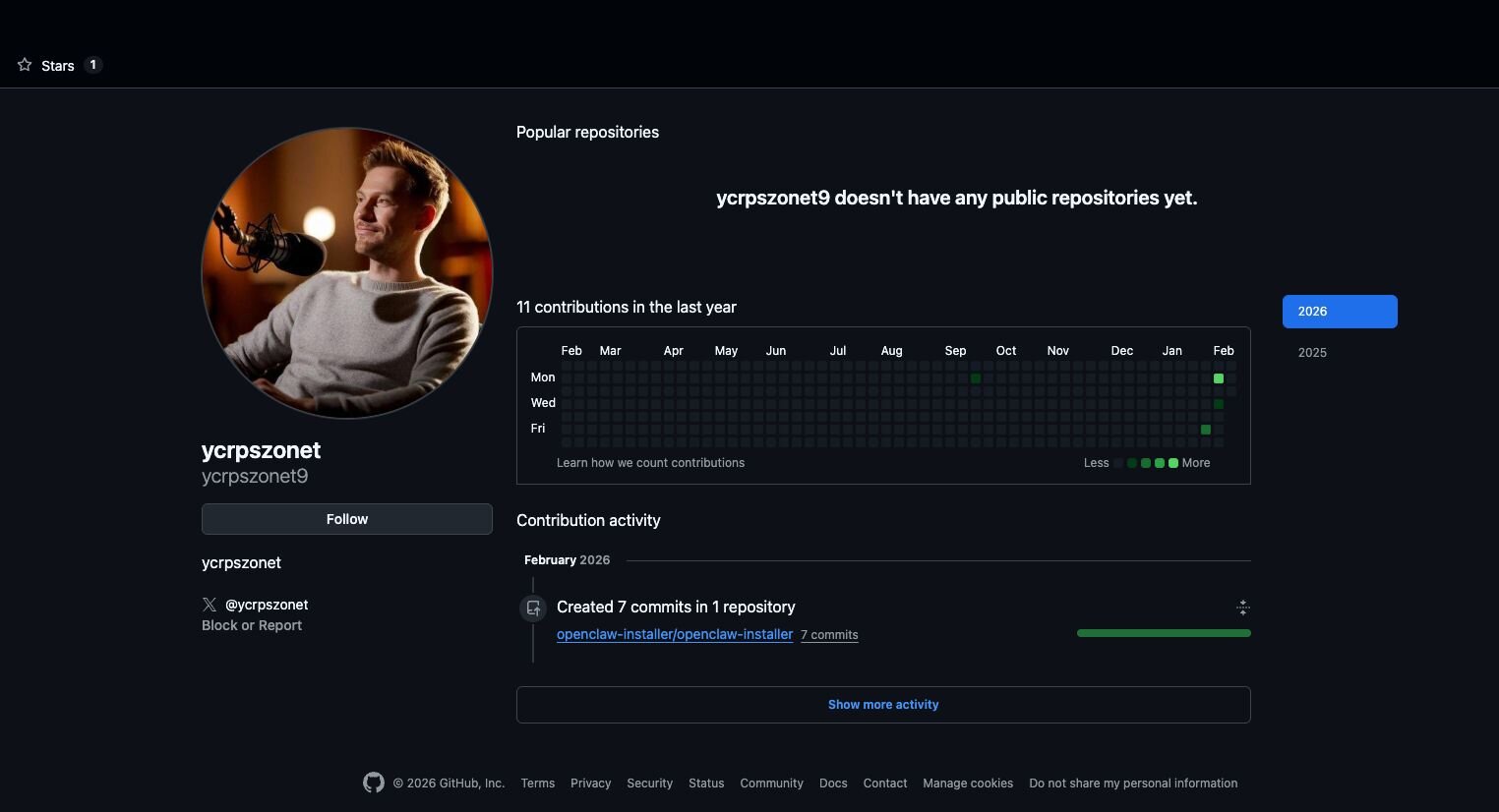This screenshot has width=1499, height=812.
Task: Click Show more activity button
Action: click(883, 705)
